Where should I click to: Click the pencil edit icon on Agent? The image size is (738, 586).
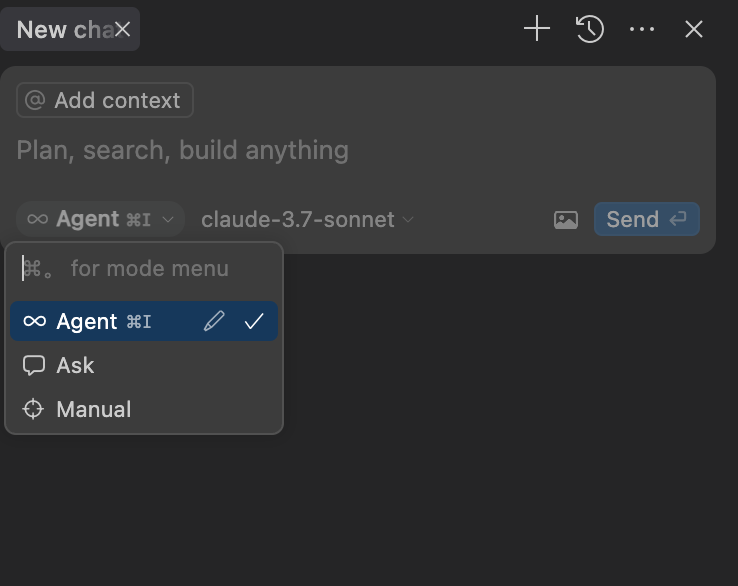coord(214,321)
